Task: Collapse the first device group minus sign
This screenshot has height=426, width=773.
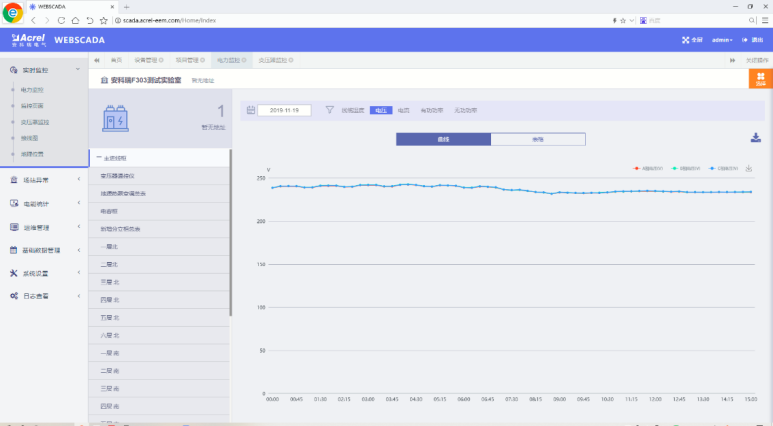Action: (99, 158)
